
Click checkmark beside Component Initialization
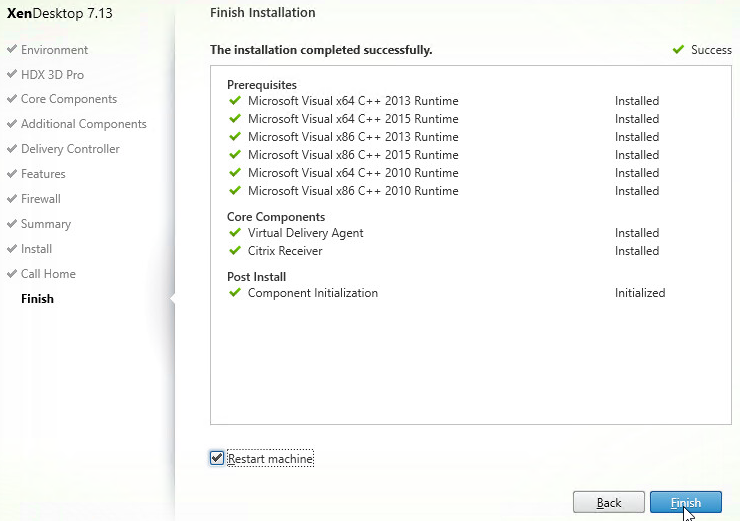click(x=235, y=293)
